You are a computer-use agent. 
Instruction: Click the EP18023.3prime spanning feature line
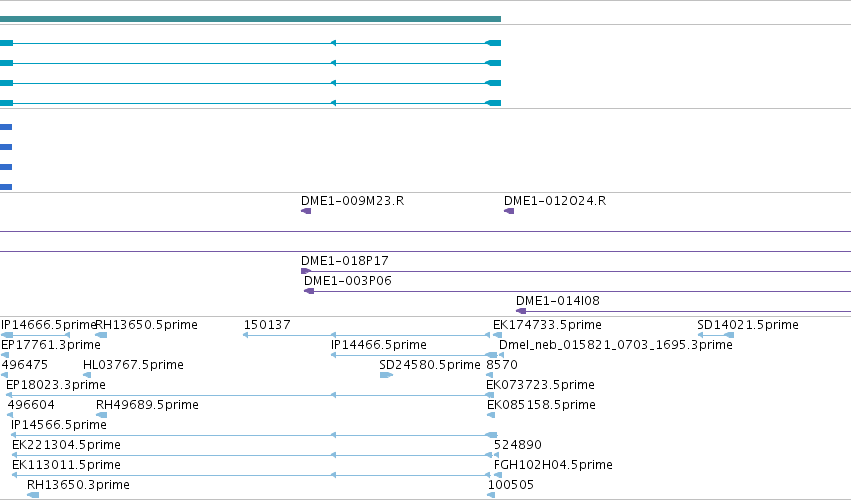point(250,395)
